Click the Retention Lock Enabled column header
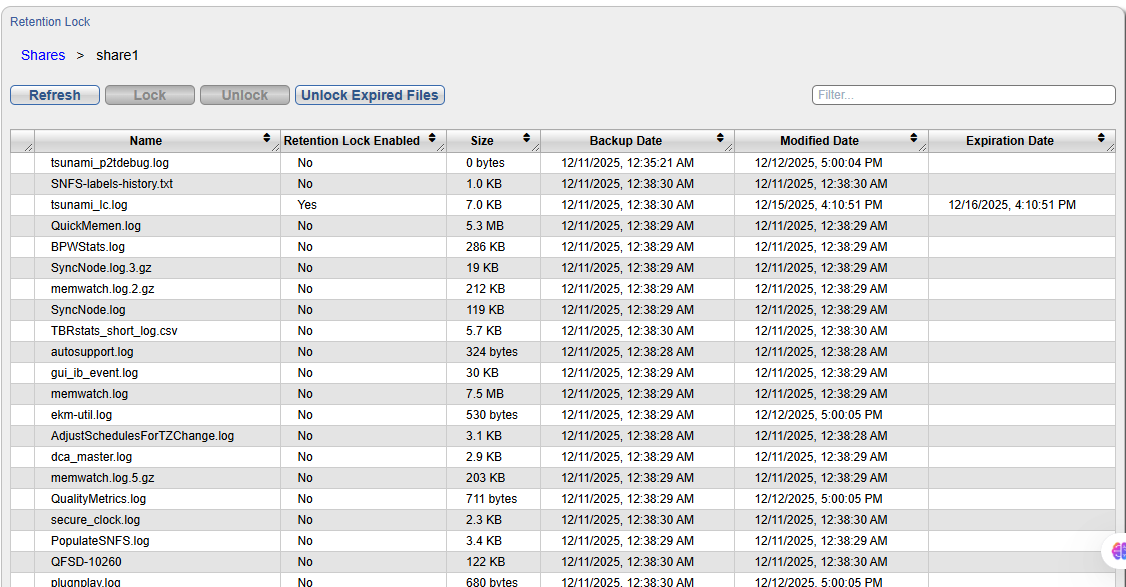This screenshot has height=587, width=1126. click(351, 141)
